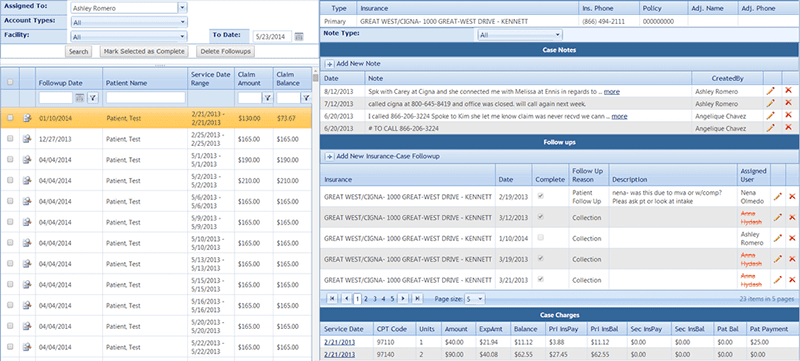Image resolution: width=800 pixels, height=361 pixels.
Task: Open details icon for 12/27/2013 followup row
Action: pyautogui.click(x=27, y=139)
